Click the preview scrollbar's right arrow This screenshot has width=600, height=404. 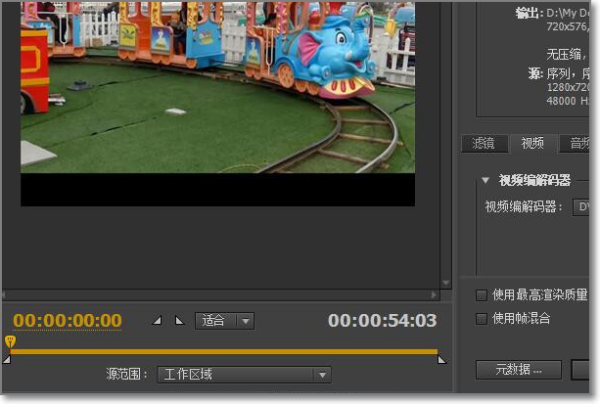pos(441,296)
